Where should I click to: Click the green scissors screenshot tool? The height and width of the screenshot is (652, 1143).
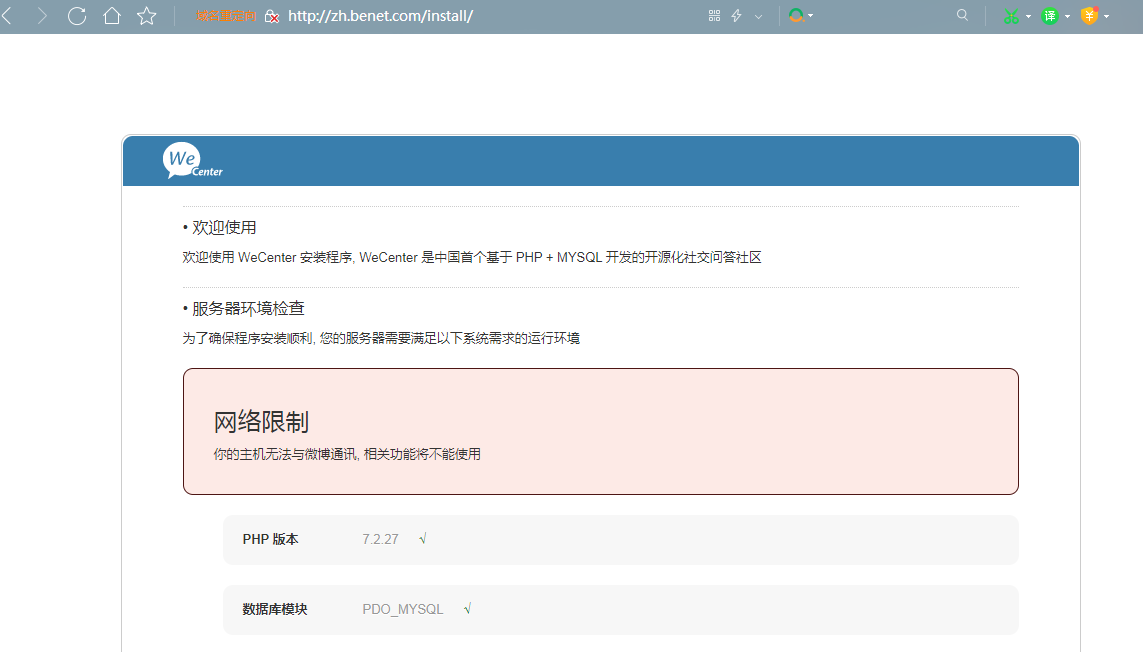point(1011,16)
